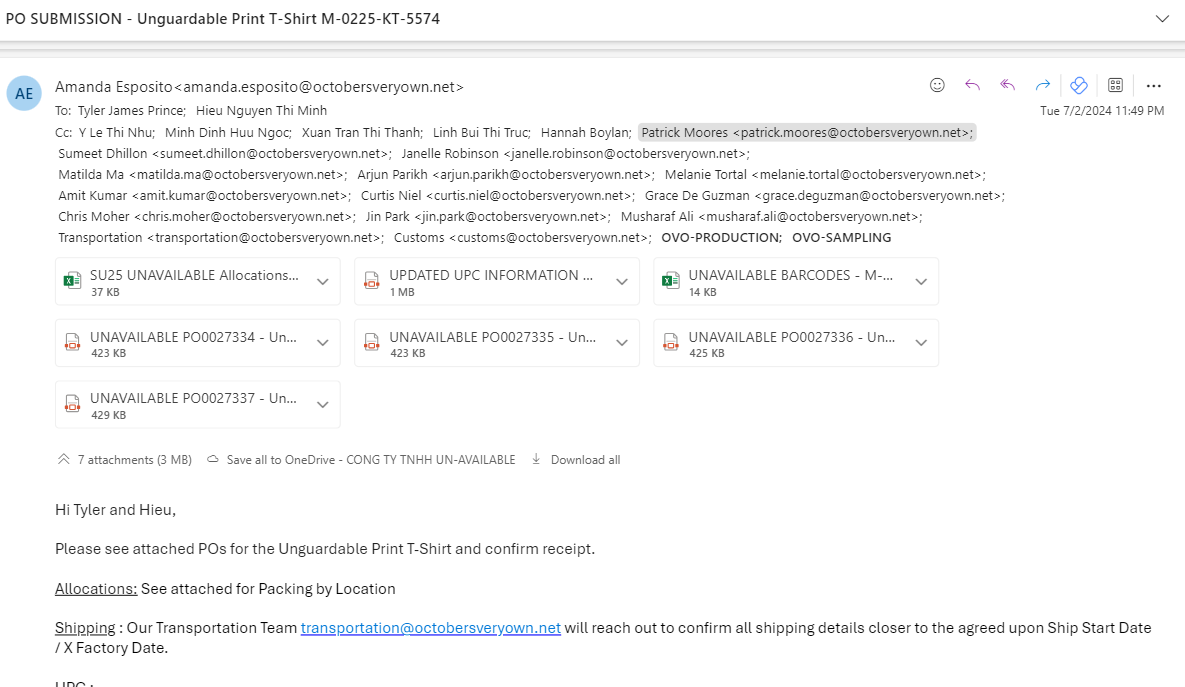Reply to Amanda's email
Screen dimensions: 1185x687
click(x=973, y=85)
